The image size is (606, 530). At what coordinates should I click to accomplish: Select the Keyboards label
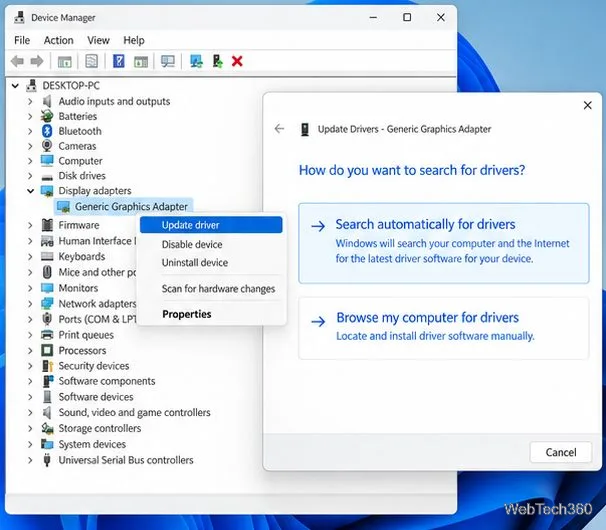[x=82, y=256]
